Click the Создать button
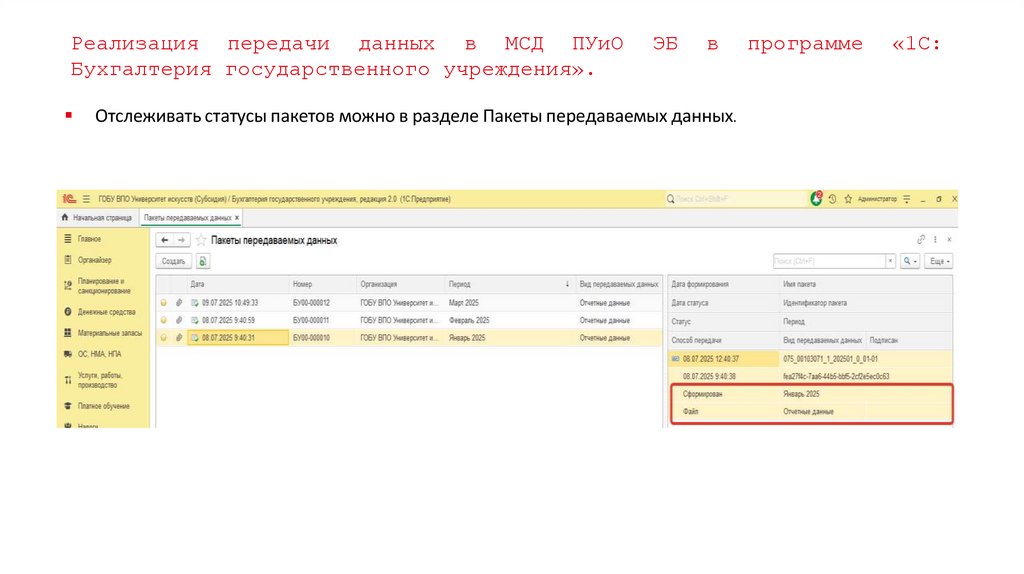This screenshot has height=574, width=1024. (x=174, y=261)
